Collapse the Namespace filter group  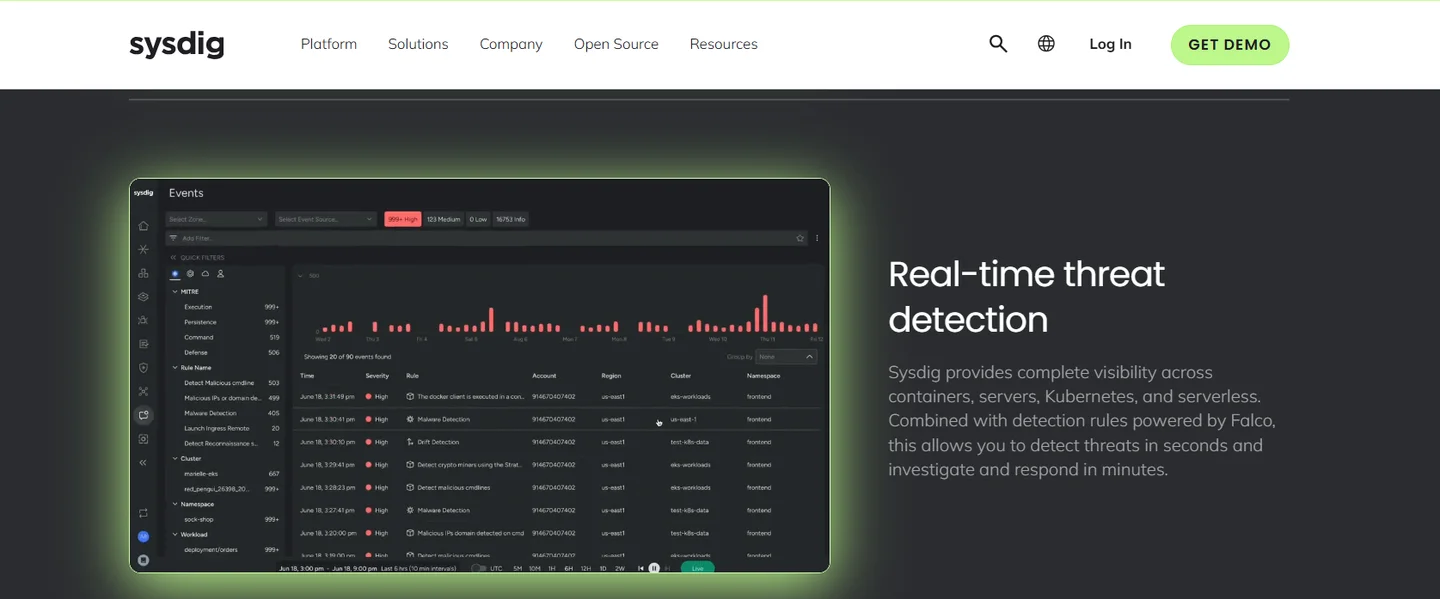click(175, 504)
